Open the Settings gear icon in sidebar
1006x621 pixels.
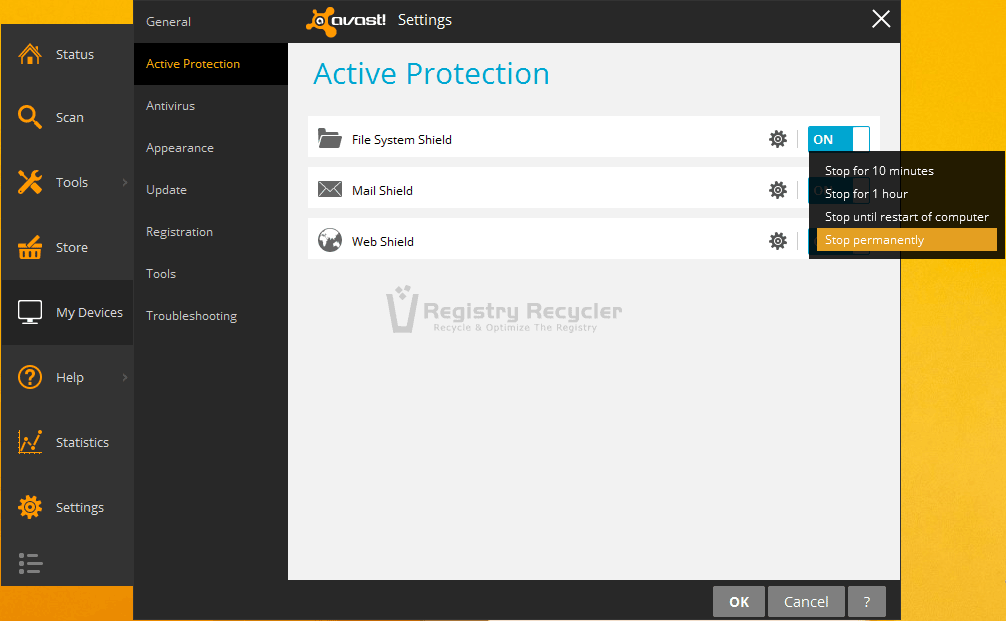tap(30, 507)
